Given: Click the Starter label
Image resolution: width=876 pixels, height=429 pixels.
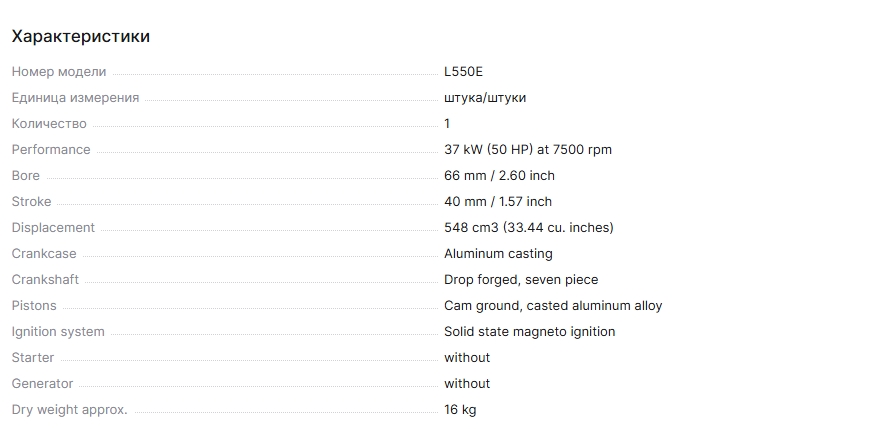Looking at the screenshot, I should (x=33, y=358).
